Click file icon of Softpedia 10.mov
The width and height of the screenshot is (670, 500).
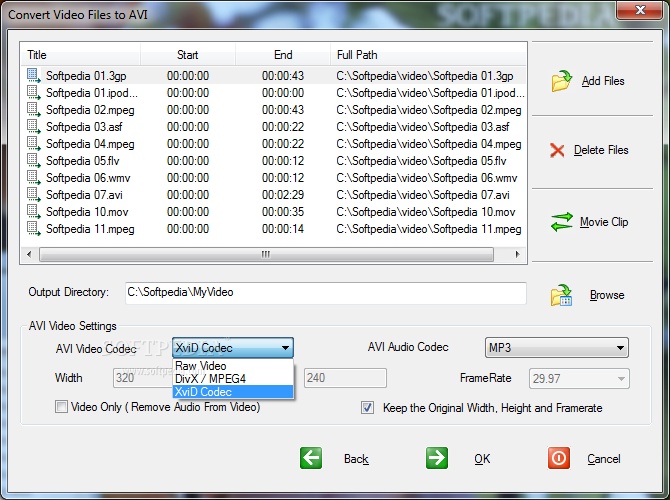tap(34, 212)
